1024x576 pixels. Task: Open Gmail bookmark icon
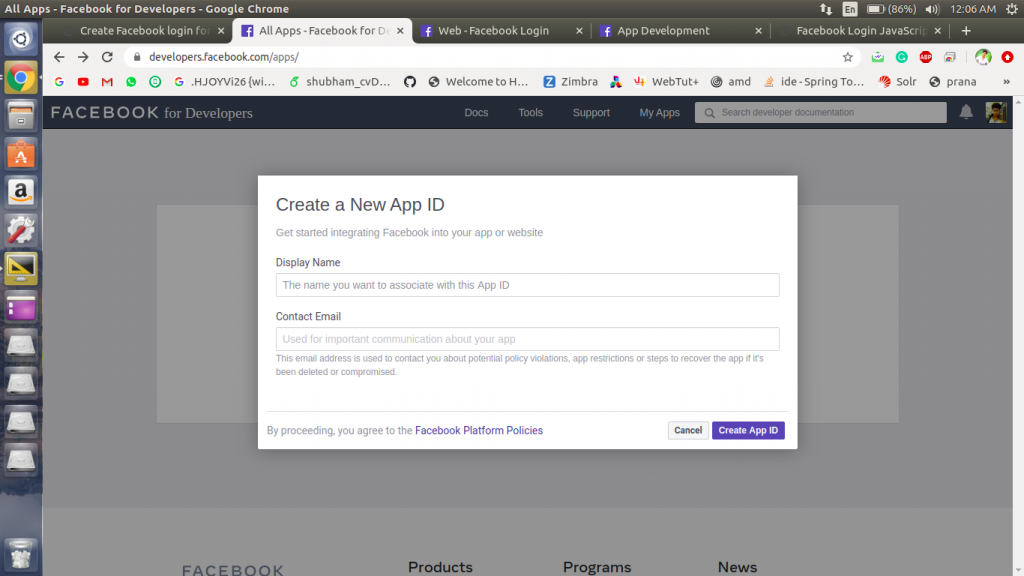(x=107, y=82)
